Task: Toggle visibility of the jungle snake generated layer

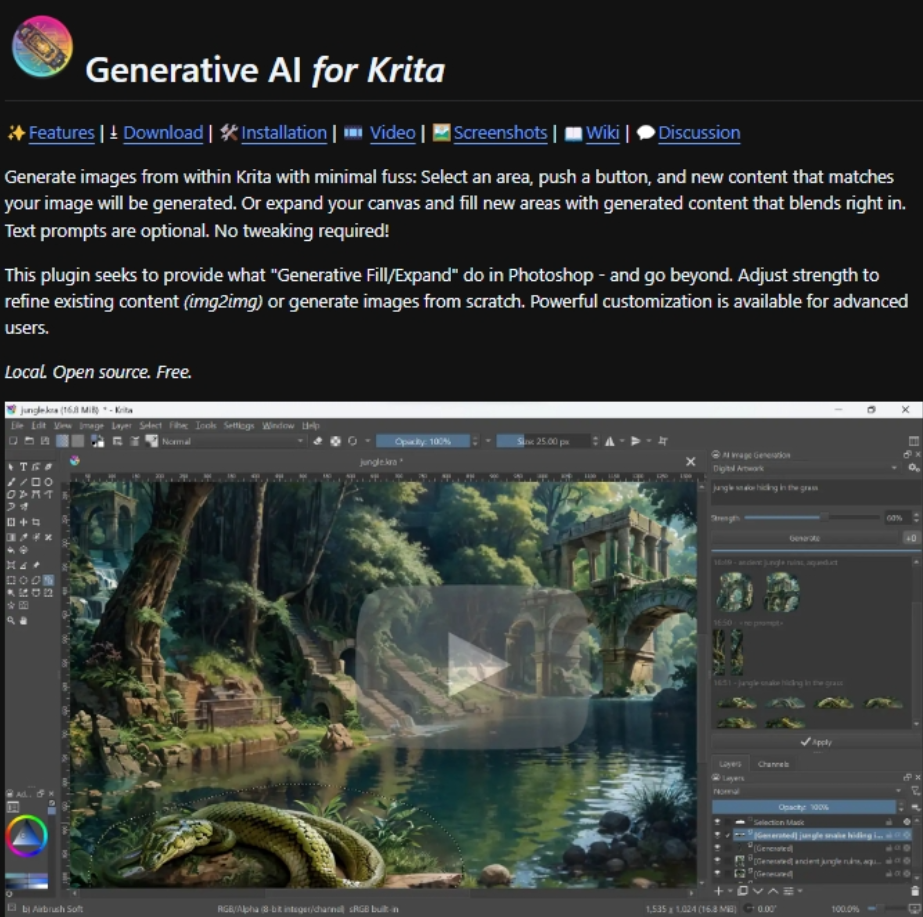Action: [716, 835]
